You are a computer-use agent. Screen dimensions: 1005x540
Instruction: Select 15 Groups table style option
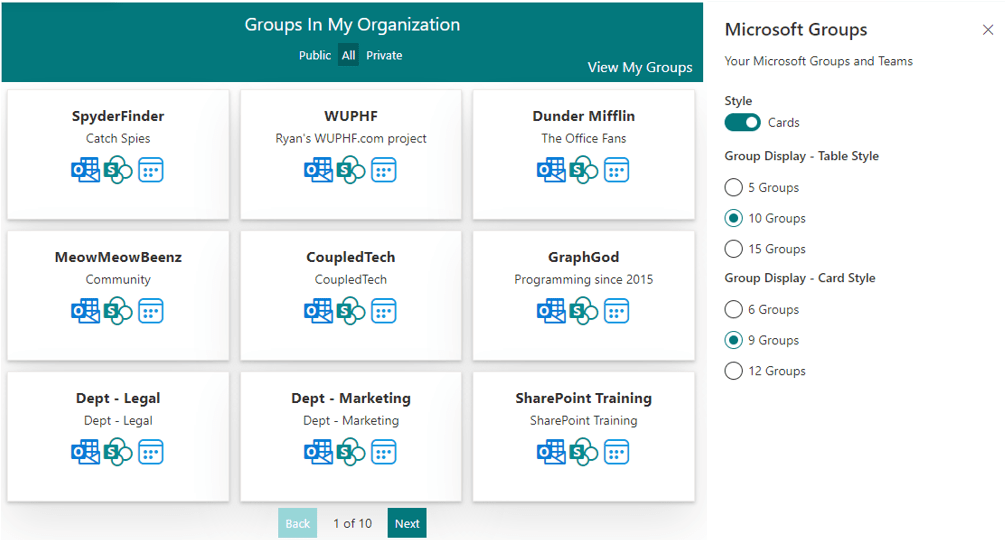tap(734, 249)
